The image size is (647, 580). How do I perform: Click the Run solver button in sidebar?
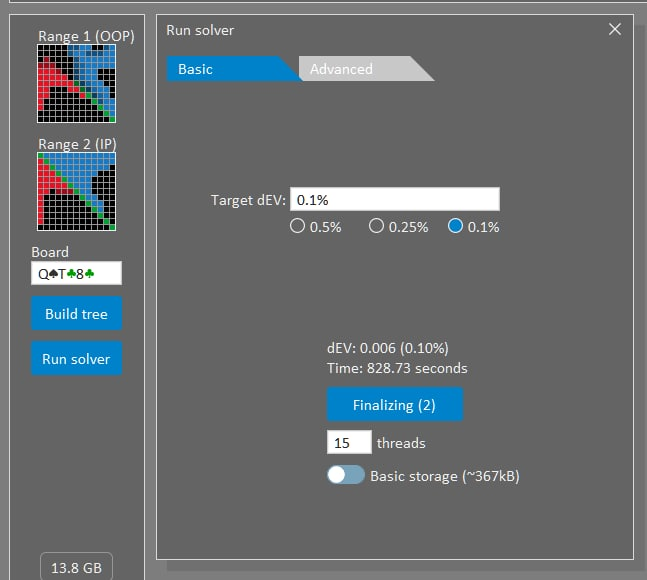[x=76, y=358]
